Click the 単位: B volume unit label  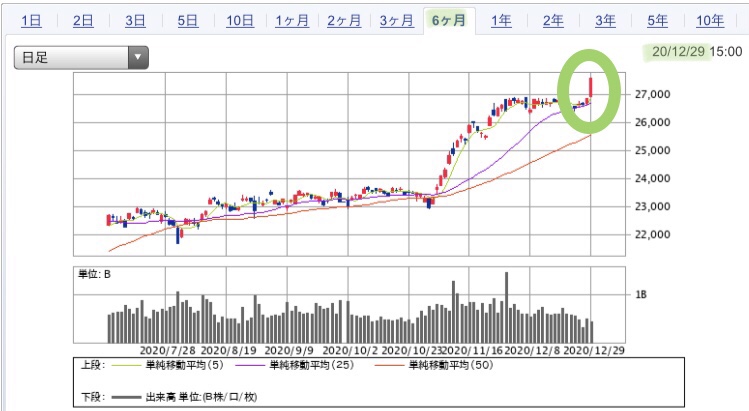point(94,274)
